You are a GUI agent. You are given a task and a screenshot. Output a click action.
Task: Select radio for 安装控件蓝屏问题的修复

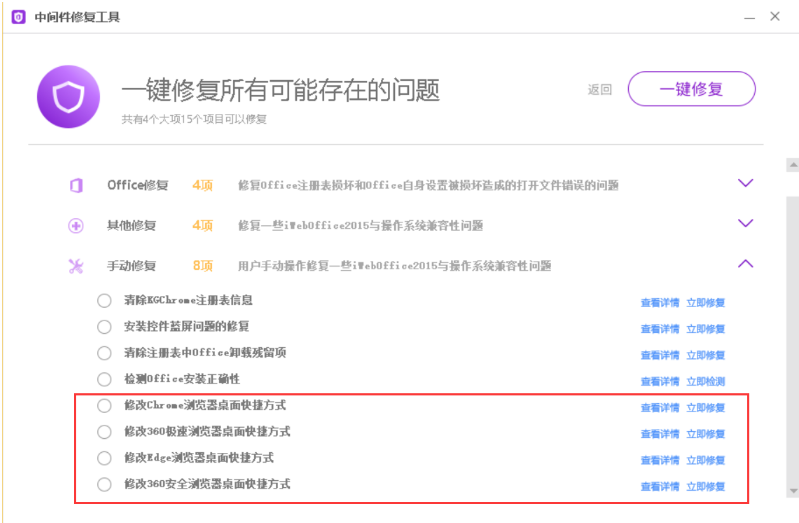coord(104,327)
